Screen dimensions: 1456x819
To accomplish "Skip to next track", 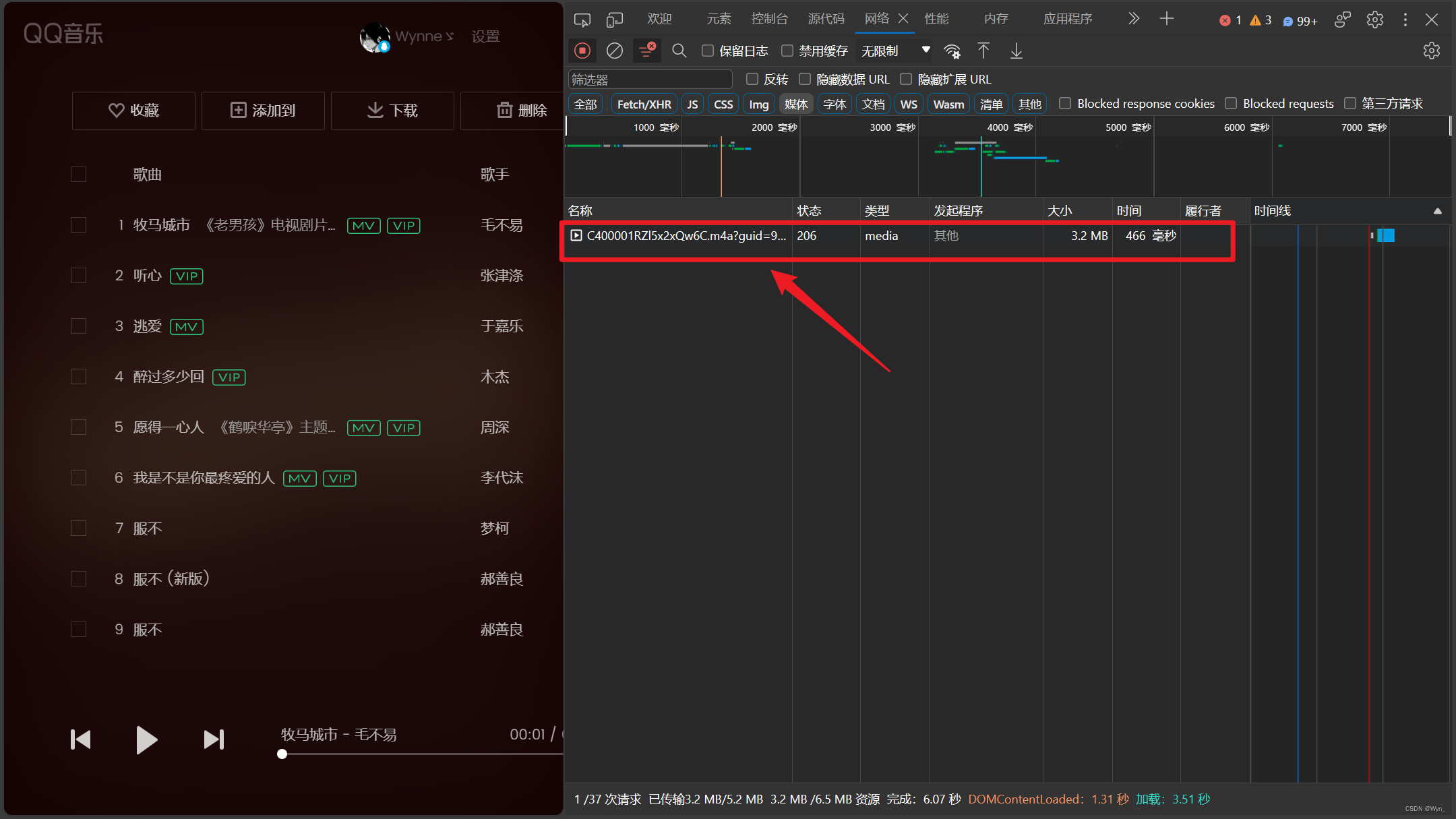I will (x=214, y=739).
